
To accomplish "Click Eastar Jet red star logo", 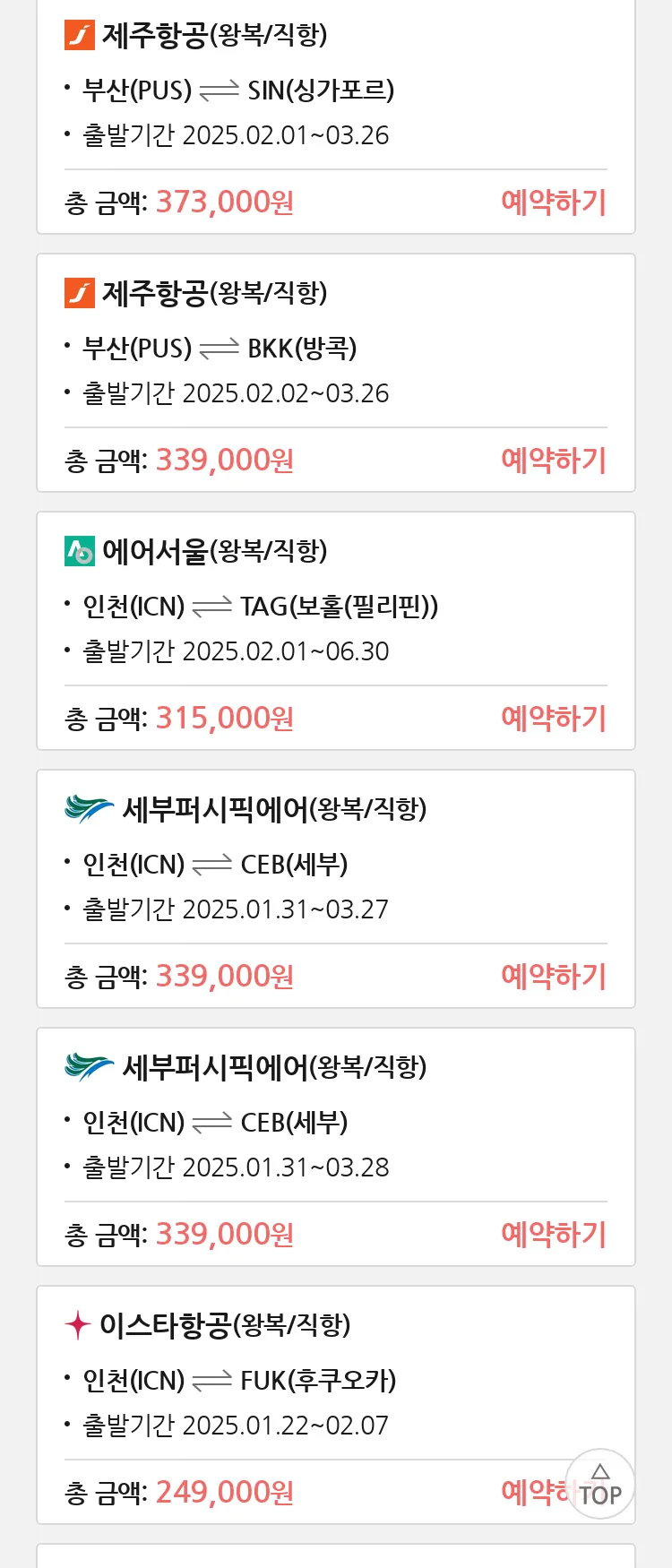I will point(78,1325).
